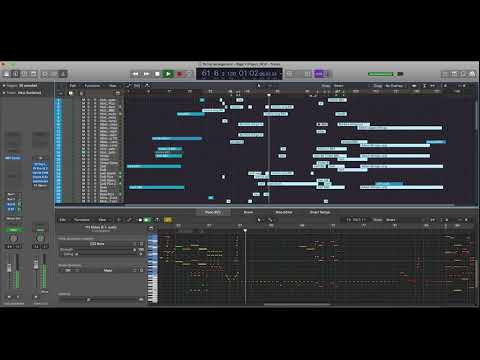Open the Loop Browser button
Image resolution: width=480 pixels, height=360 pixels.
(x=463, y=74)
